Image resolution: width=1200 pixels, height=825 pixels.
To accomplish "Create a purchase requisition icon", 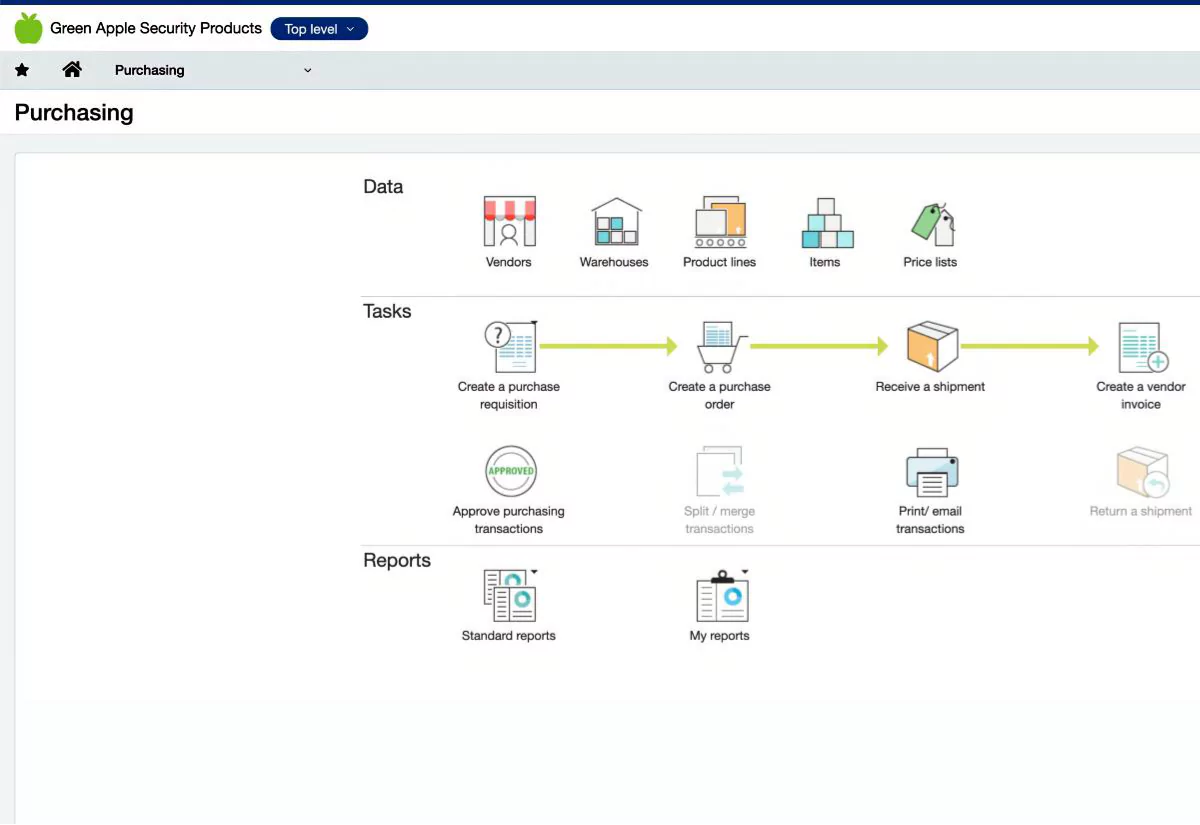I will tap(509, 347).
